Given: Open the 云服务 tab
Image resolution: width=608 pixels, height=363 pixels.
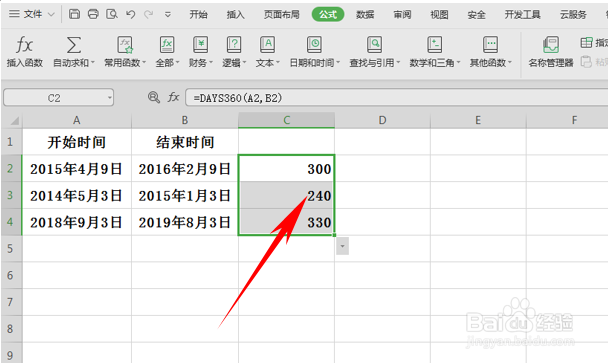Looking at the screenshot, I should click(573, 15).
